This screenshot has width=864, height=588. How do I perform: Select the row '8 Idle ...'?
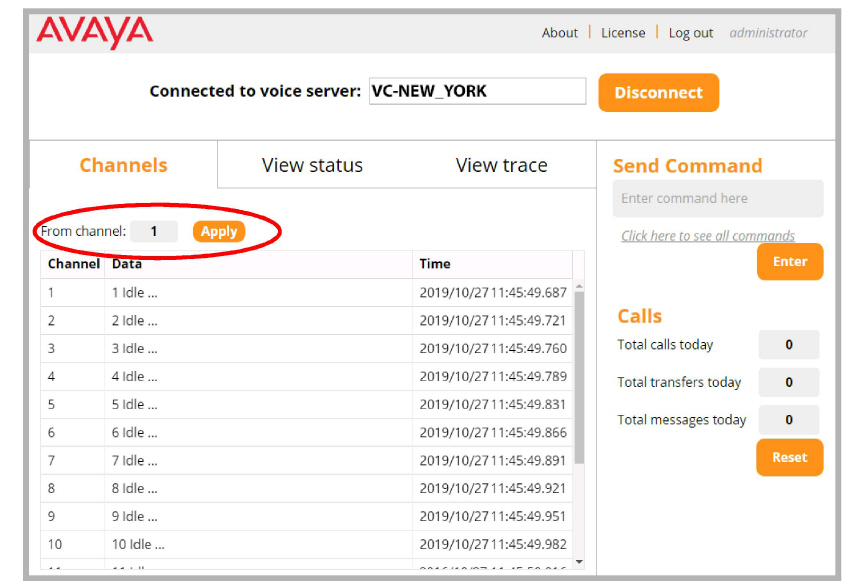click(x=306, y=489)
